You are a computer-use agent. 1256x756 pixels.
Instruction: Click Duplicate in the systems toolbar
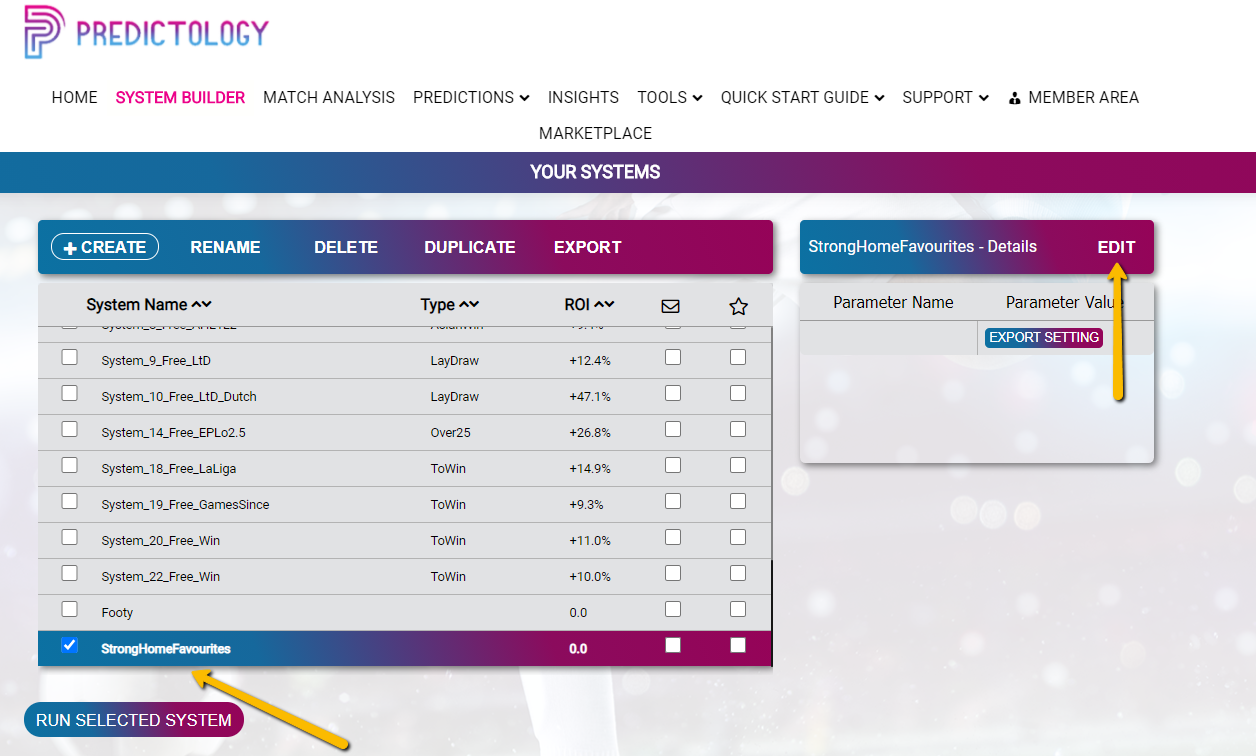[470, 248]
